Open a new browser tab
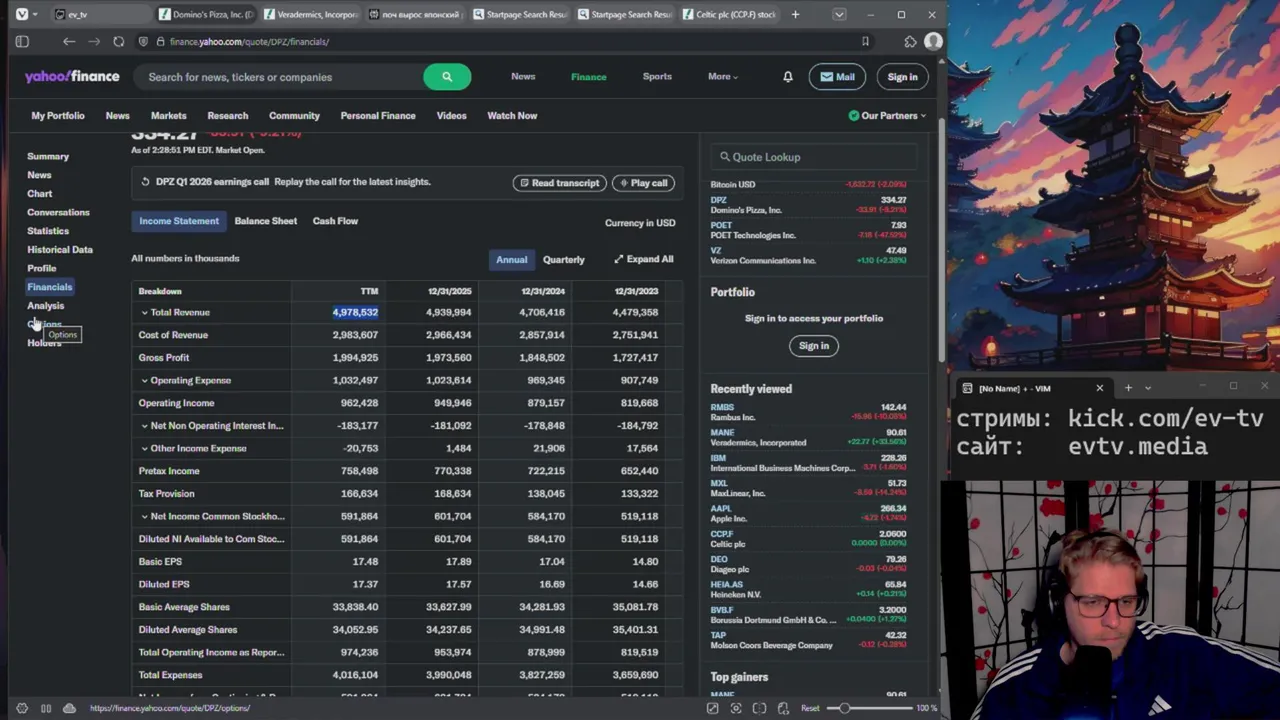 (795, 14)
